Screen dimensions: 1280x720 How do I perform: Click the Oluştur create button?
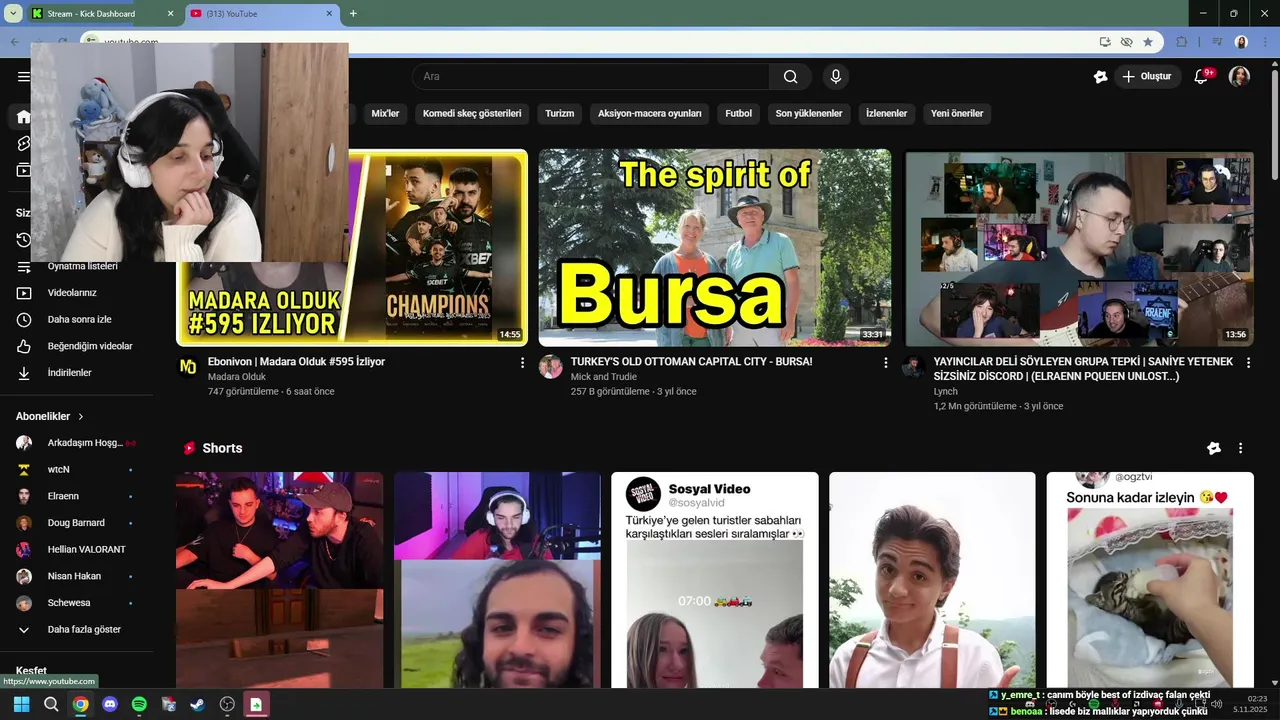coord(1149,76)
